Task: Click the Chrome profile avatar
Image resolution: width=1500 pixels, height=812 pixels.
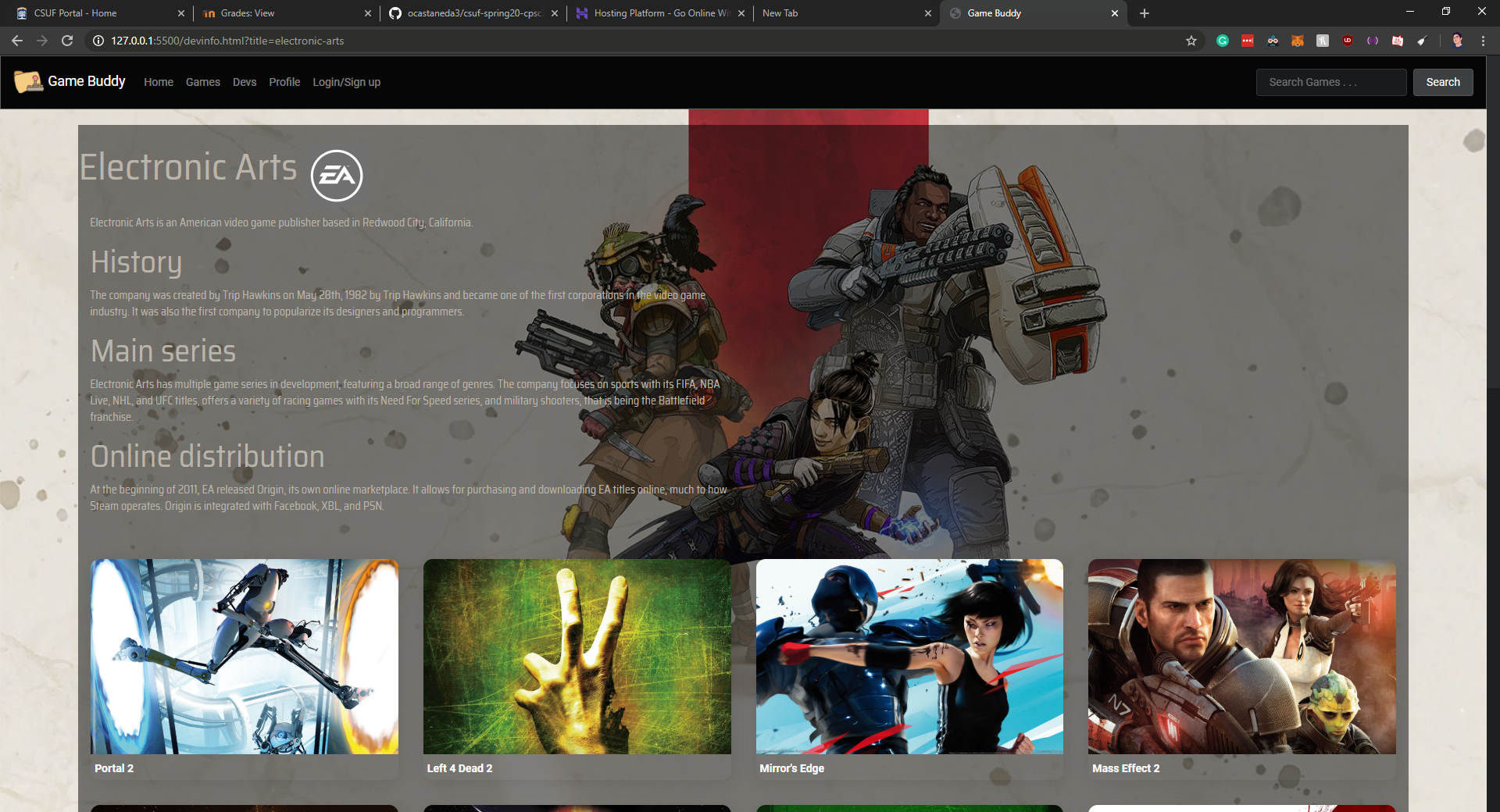Action: (x=1458, y=41)
